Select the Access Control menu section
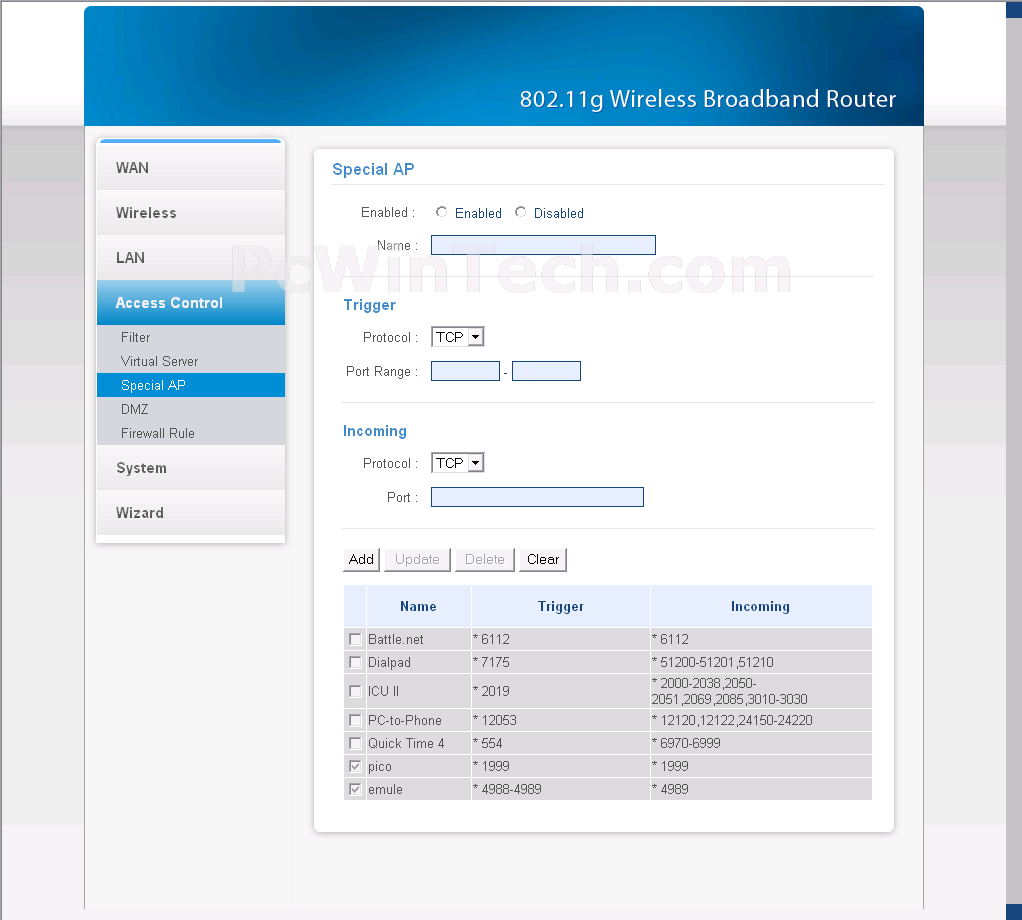The height and width of the screenshot is (920, 1022). [x=191, y=302]
